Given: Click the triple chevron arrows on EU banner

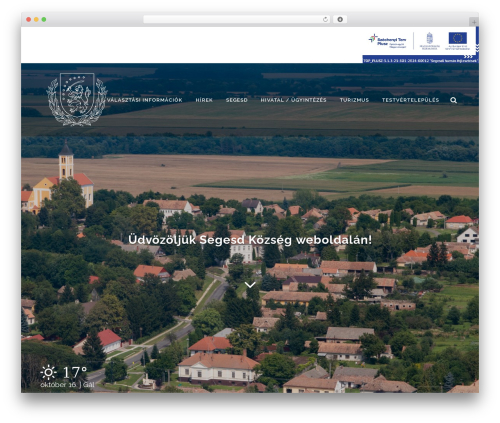Looking at the screenshot, I should (x=468, y=57).
